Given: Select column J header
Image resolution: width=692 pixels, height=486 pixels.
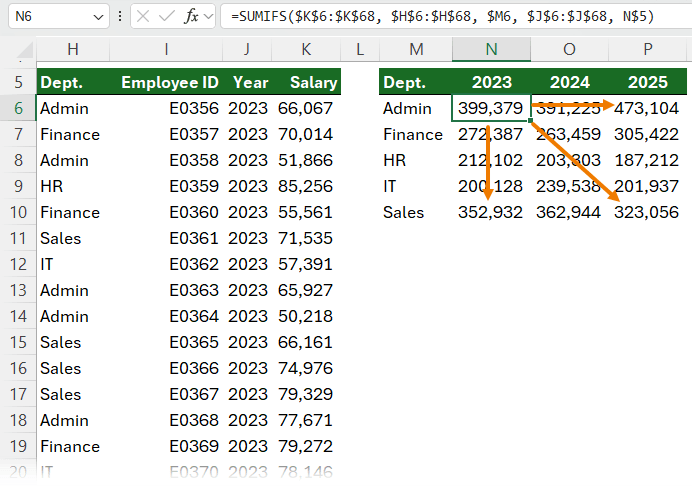Looking at the screenshot, I should pyautogui.click(x=247, y=49).
